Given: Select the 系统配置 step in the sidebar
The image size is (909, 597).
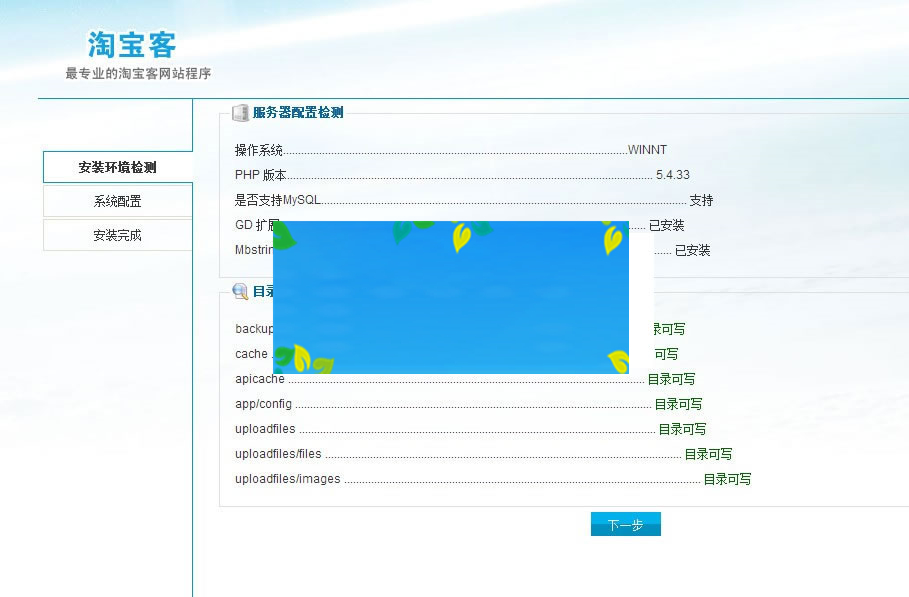Looking at the screenshot, I should [x=117, y=200].
